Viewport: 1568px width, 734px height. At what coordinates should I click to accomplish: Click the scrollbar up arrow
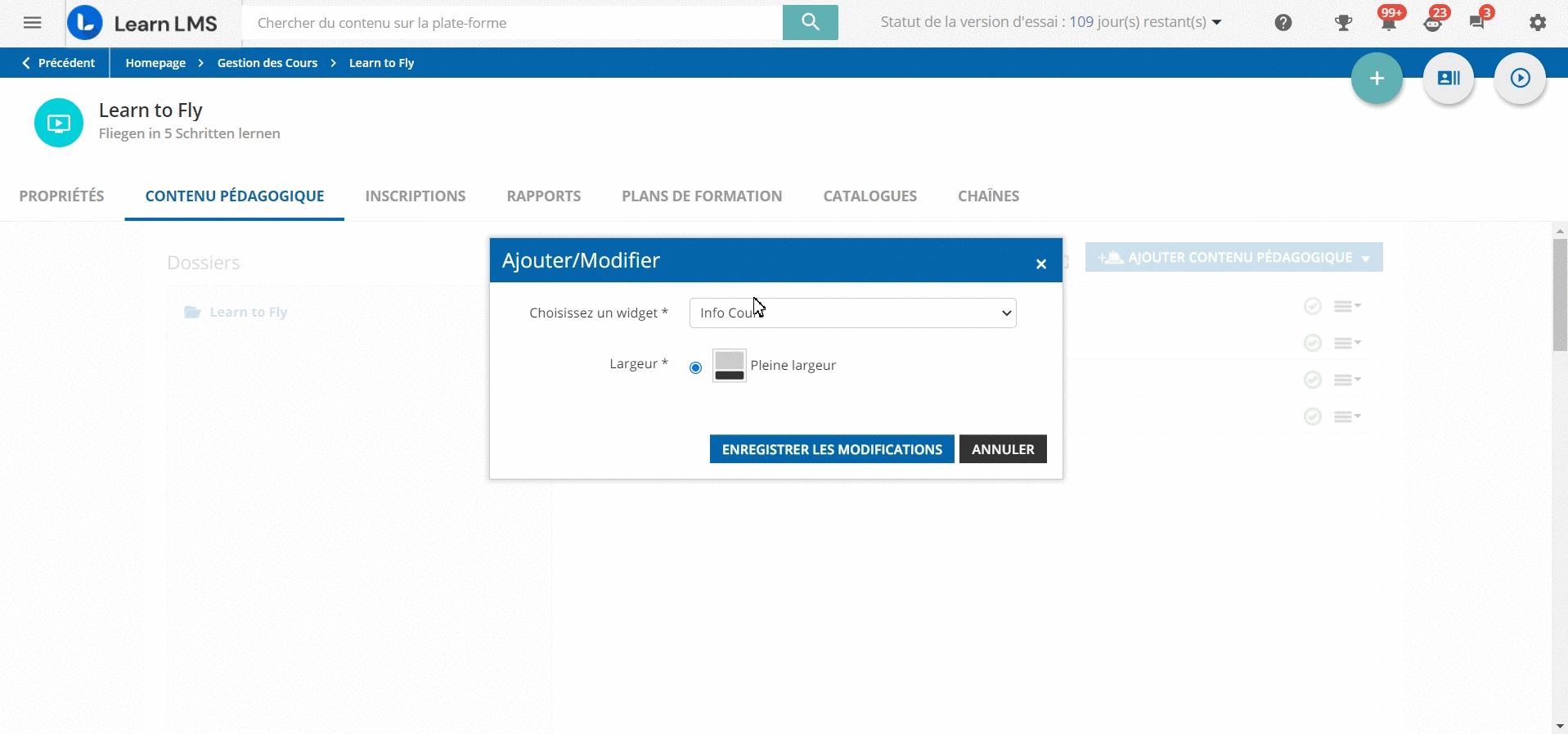click(1560, 232)
